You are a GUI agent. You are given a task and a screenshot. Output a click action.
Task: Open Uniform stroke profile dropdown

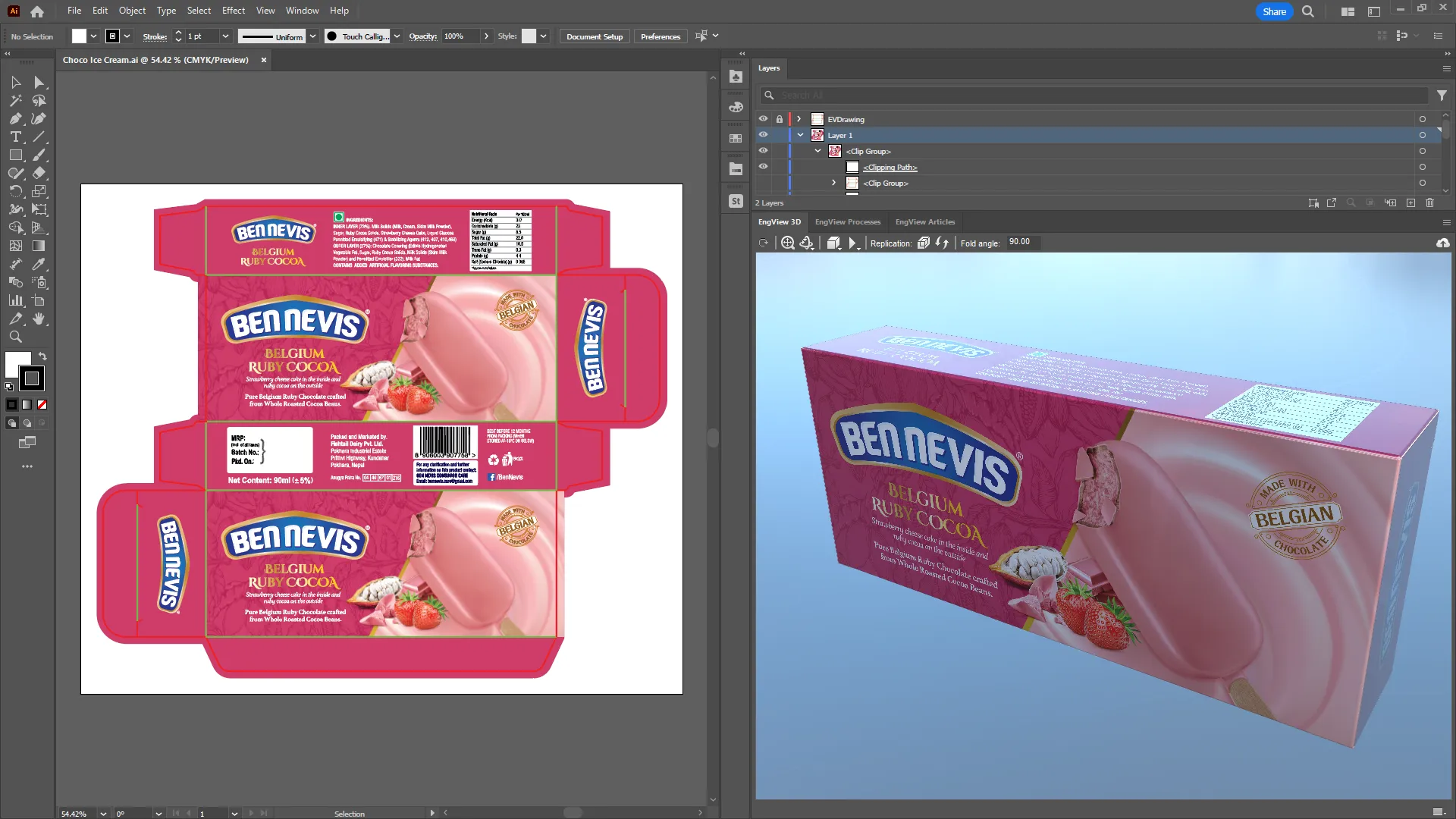coord(312,36)
